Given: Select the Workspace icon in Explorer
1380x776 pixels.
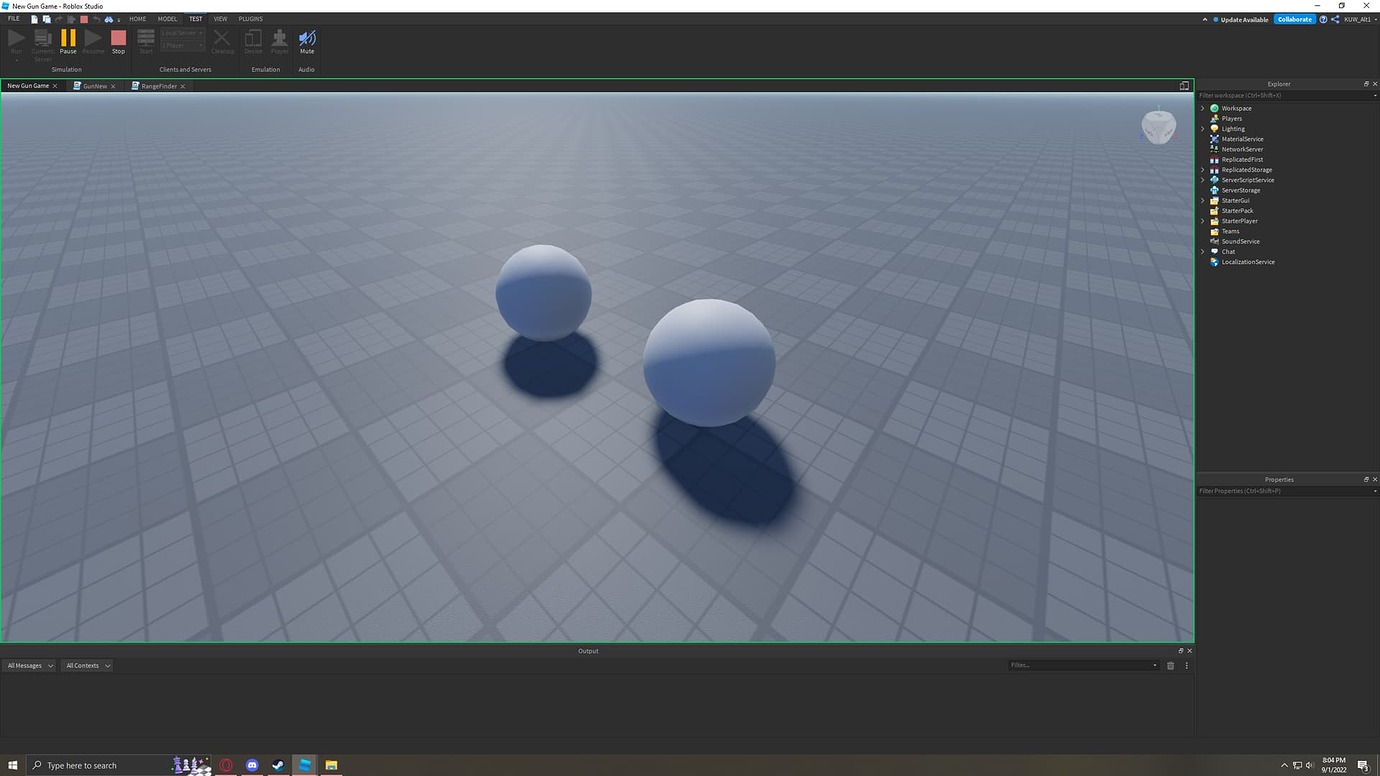Looking at the screenshot, I should pos(1213,107).
